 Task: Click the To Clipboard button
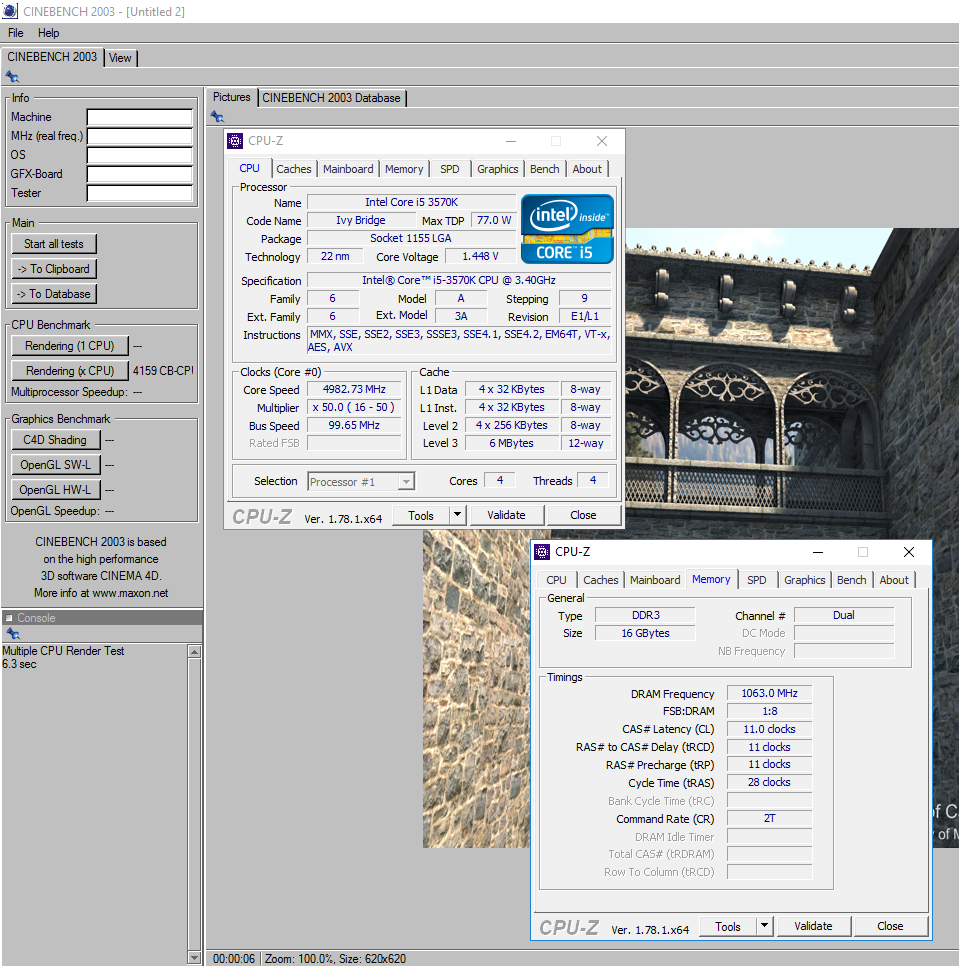54,269
